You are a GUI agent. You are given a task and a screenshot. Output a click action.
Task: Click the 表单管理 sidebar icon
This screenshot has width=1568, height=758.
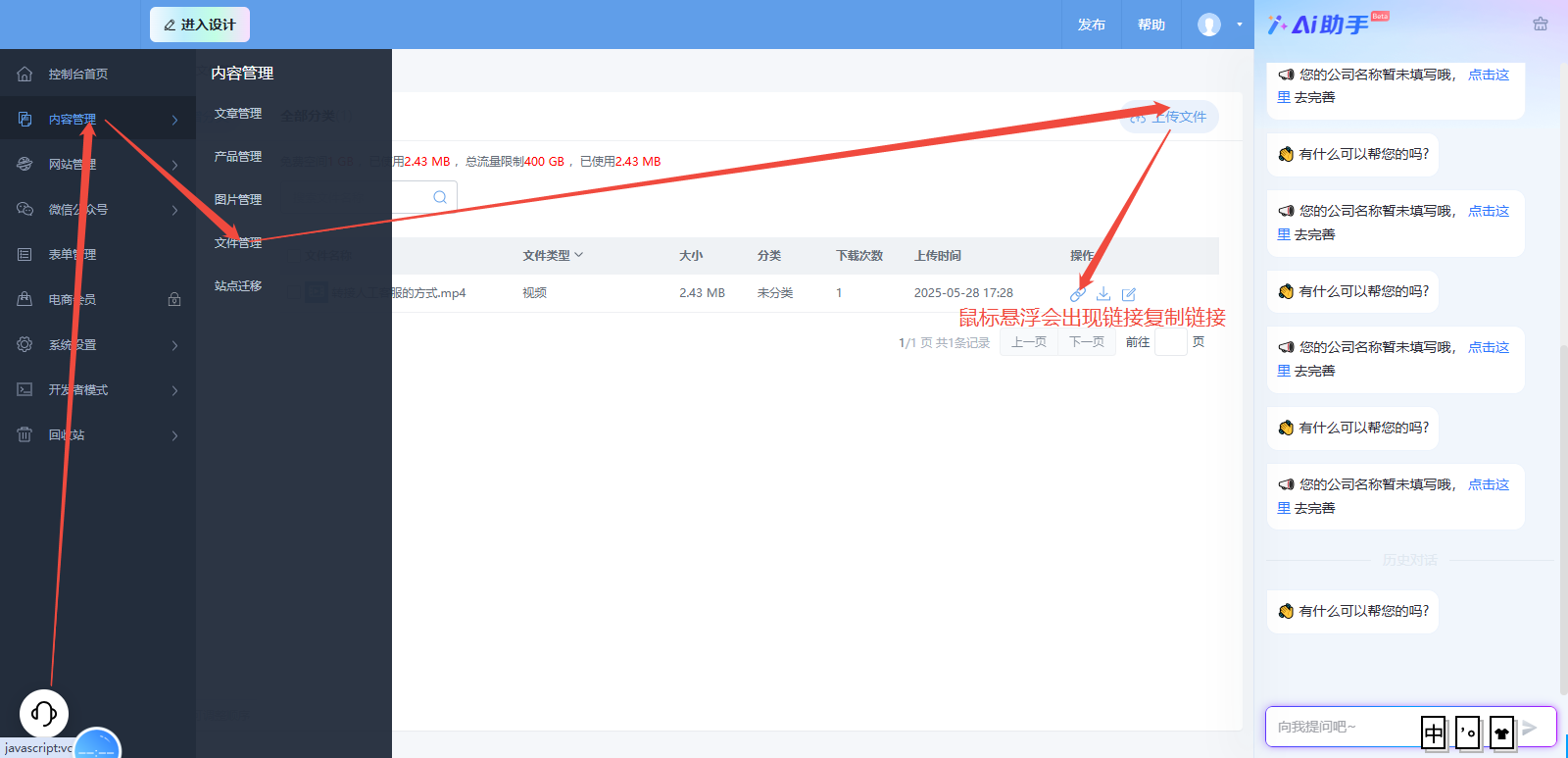(24, 254)
